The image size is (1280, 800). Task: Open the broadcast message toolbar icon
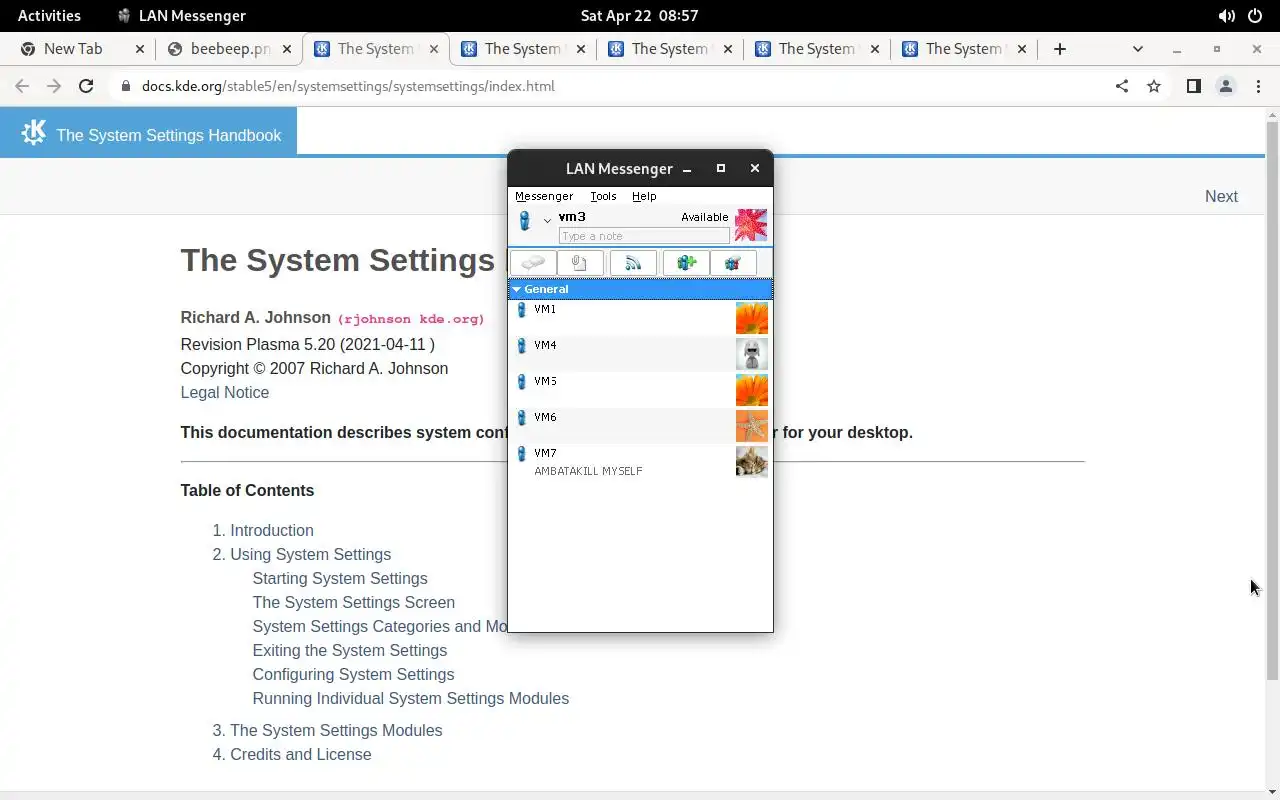633,263
